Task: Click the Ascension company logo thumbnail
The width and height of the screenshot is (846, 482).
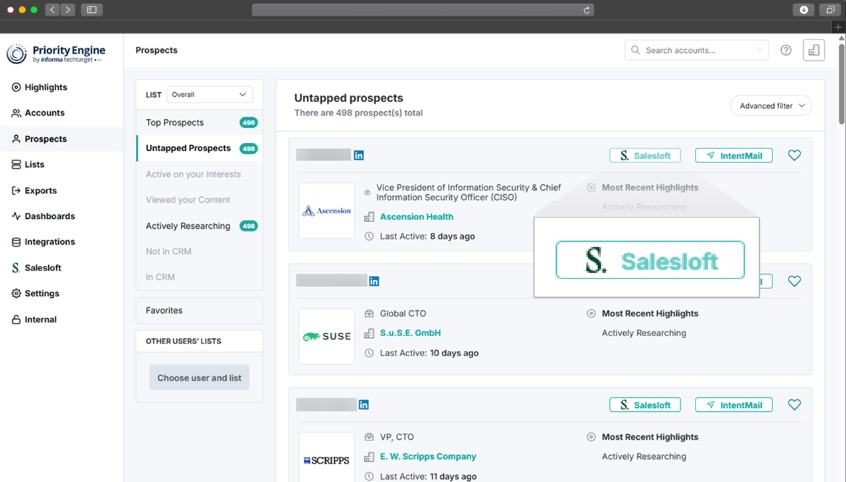Action: (326, 211)
